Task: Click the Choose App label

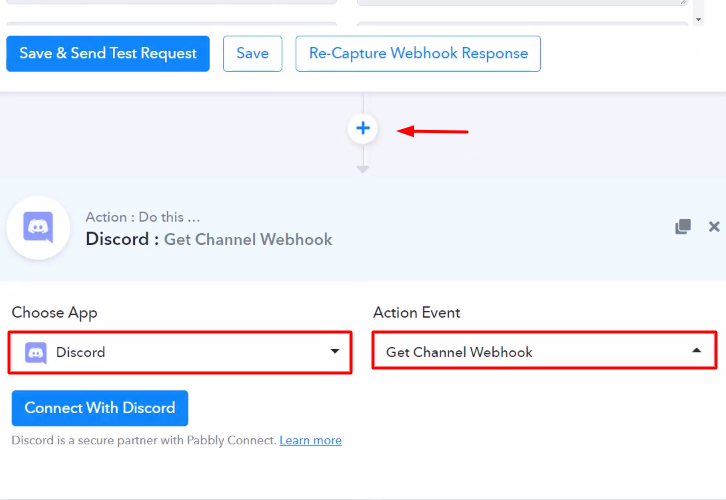Action: (x=54, y=313)
